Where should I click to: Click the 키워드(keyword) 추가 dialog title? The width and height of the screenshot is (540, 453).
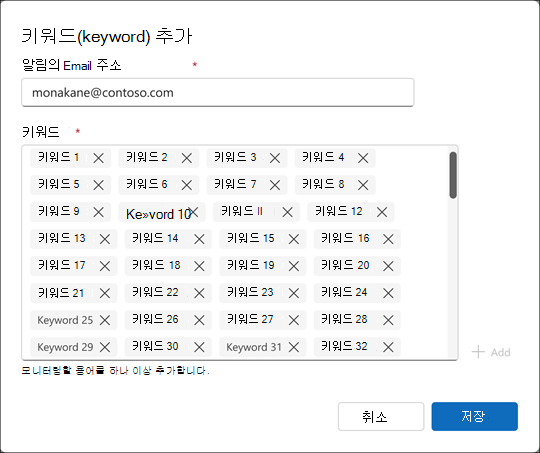[x=107, y=37]
